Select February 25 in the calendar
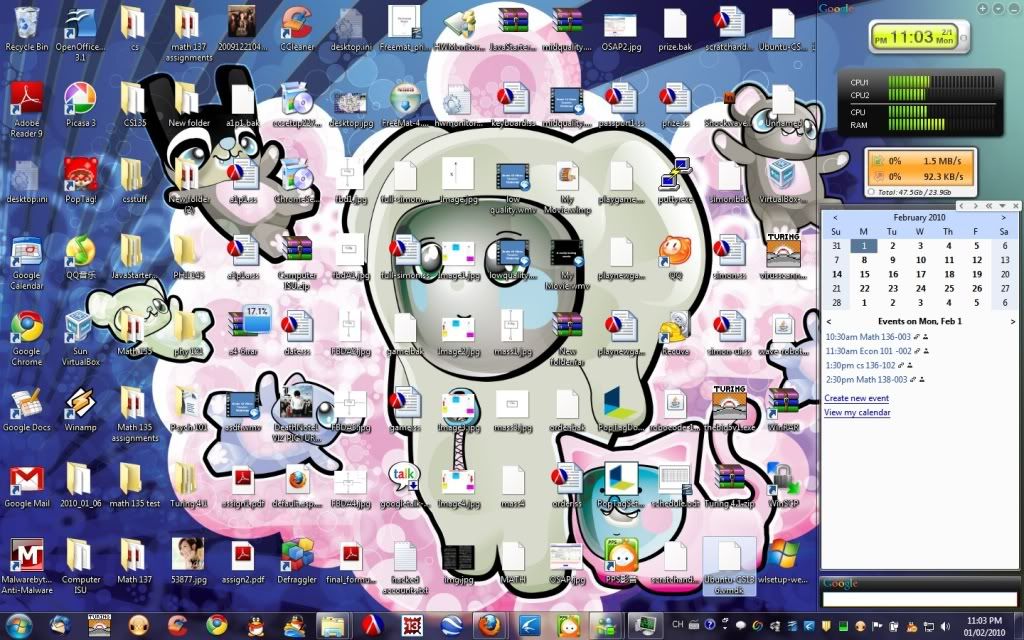The image size is (1024, 640). click(x=949, y=288)
